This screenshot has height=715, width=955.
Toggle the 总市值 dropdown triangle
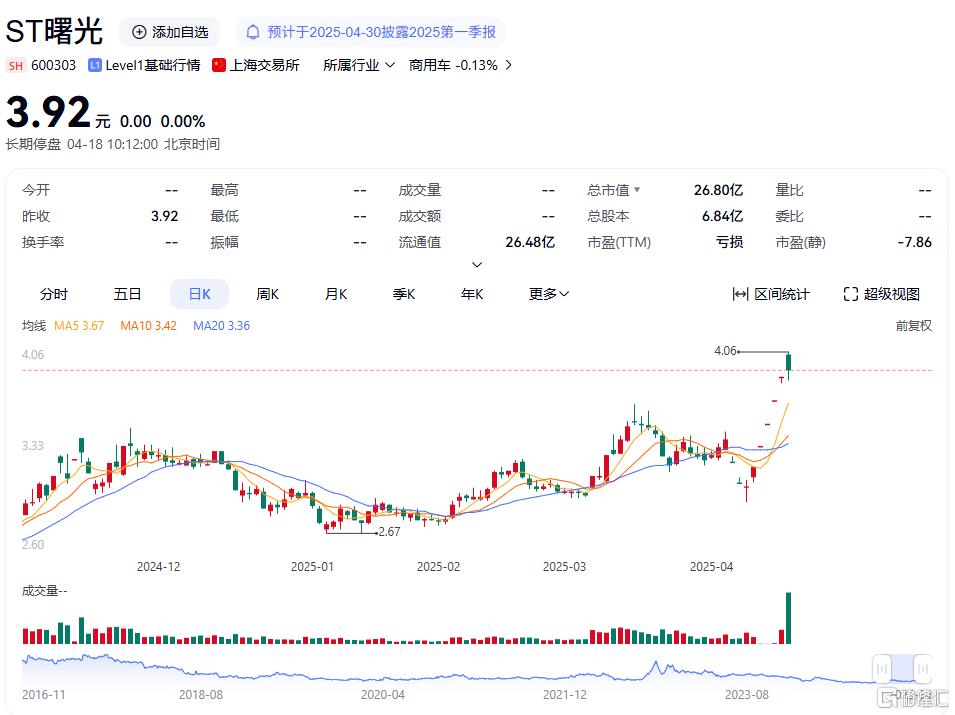point(636,190)
